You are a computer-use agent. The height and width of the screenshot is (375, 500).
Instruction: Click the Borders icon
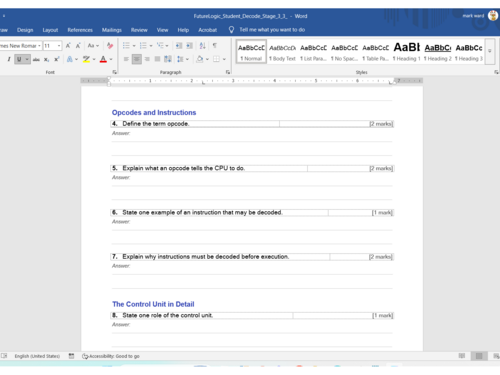[216, 59]
